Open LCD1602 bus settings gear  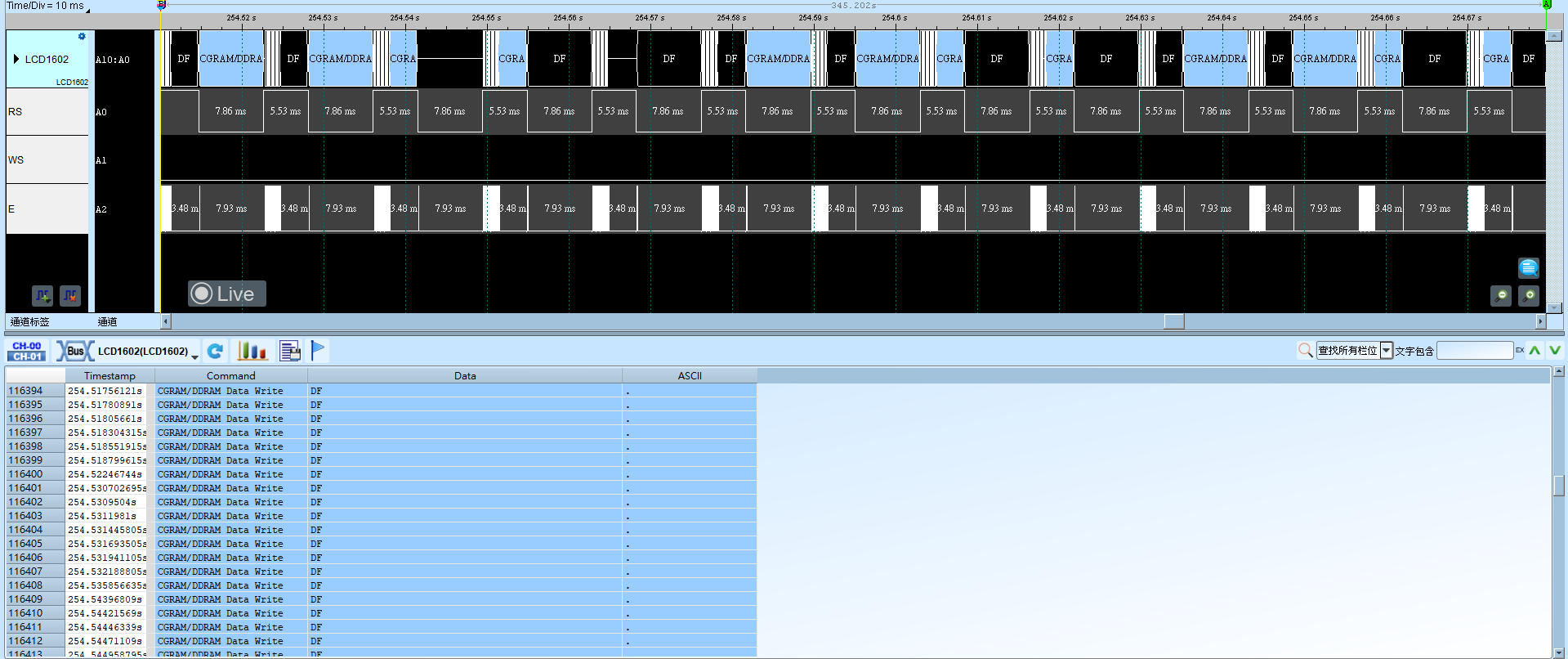click(x=81, y=36)
